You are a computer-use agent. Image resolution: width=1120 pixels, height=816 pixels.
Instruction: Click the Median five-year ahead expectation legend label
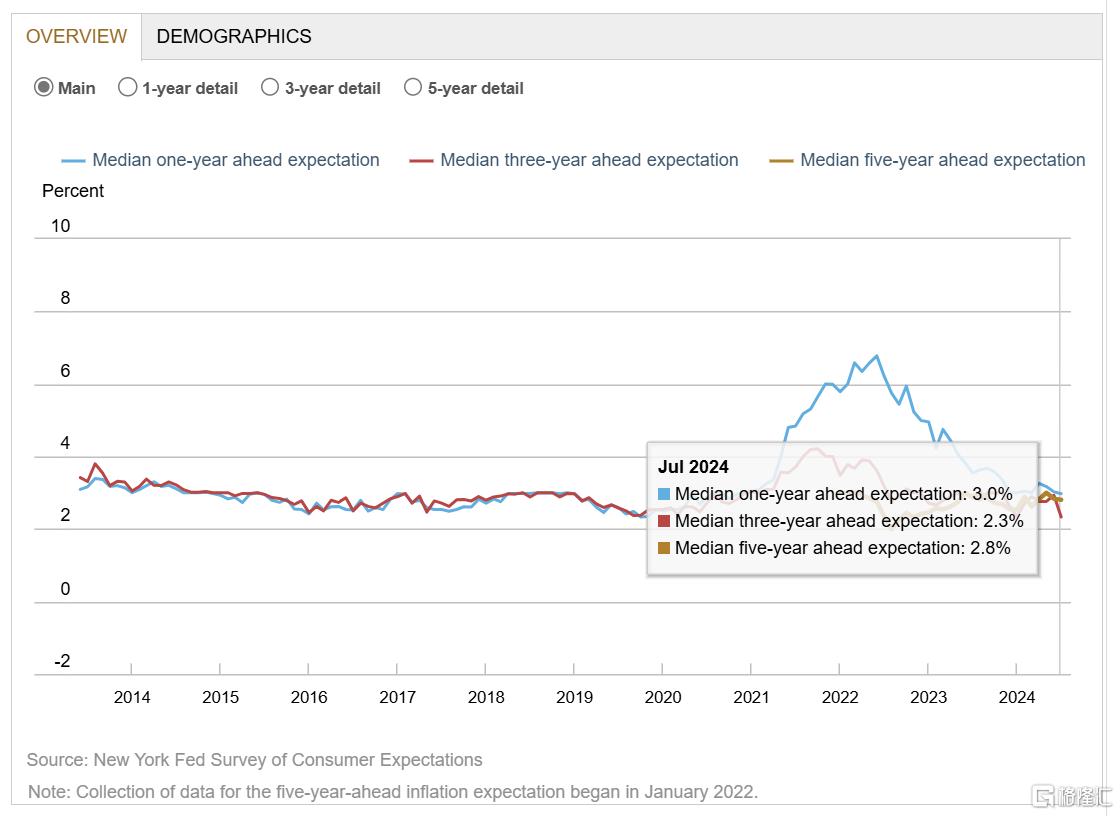point(943,160)
